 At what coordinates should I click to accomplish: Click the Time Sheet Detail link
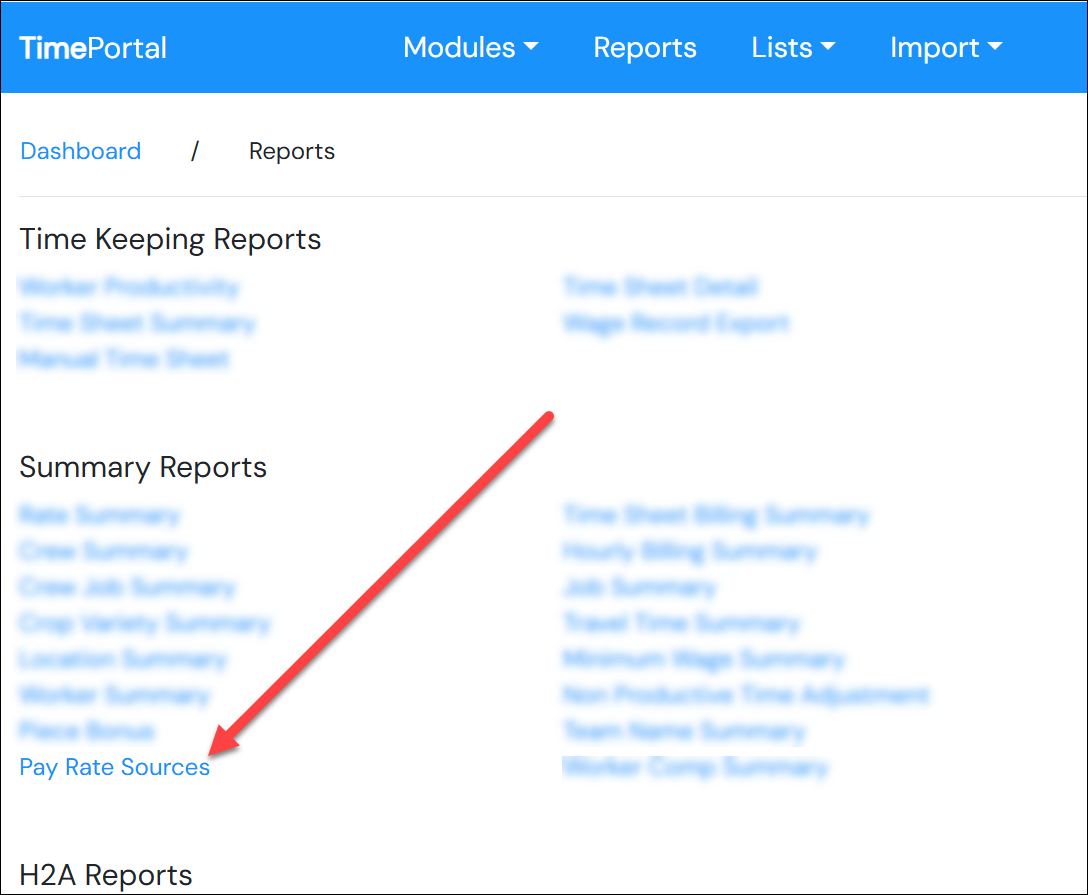point(661,287)
